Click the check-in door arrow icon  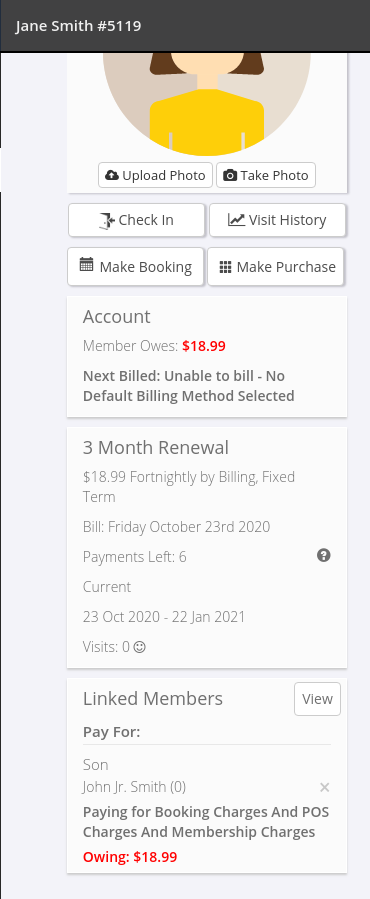[x=107, y=220]
